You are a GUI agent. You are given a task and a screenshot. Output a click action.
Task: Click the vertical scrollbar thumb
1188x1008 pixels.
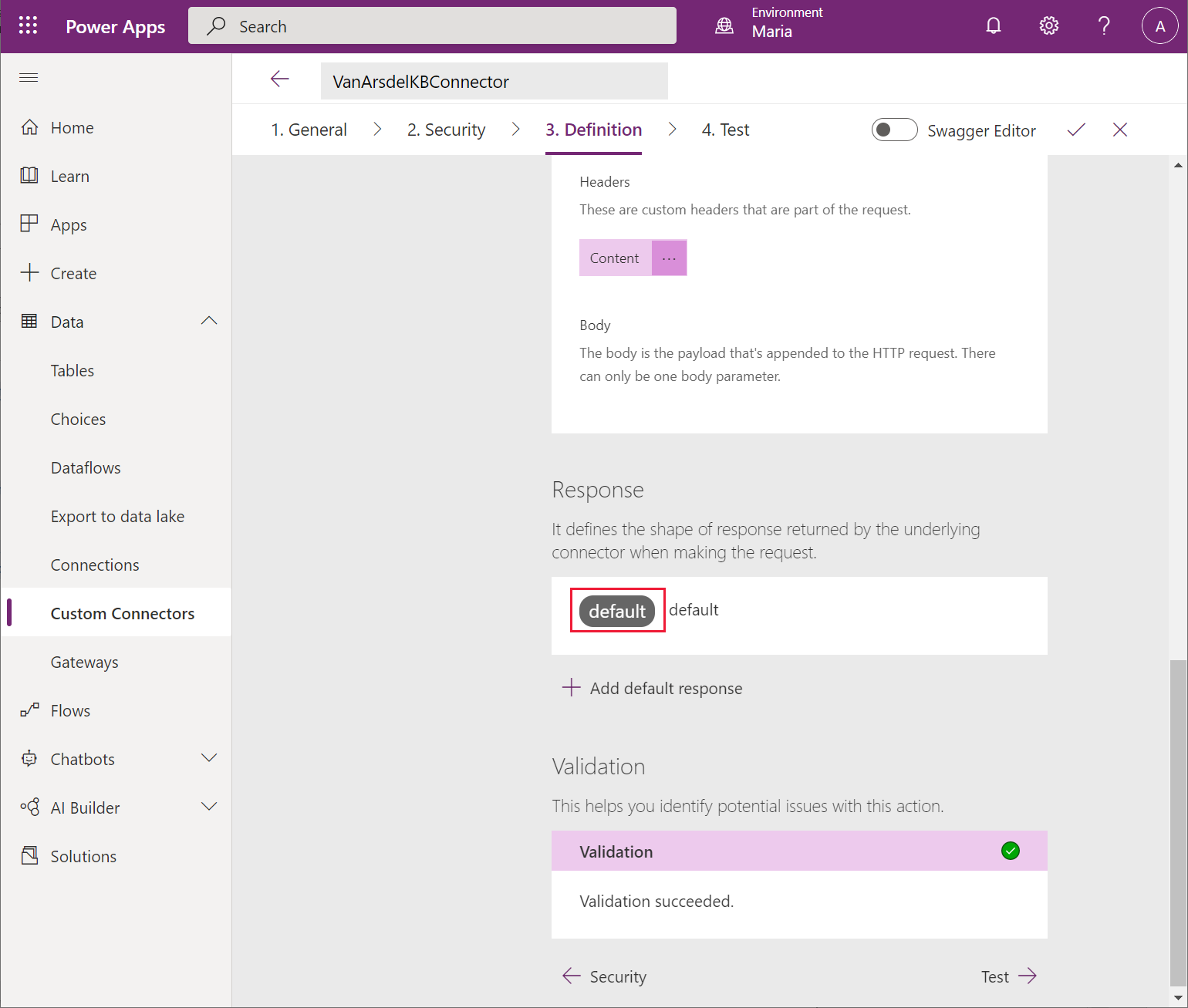[x=1178, y=823]
